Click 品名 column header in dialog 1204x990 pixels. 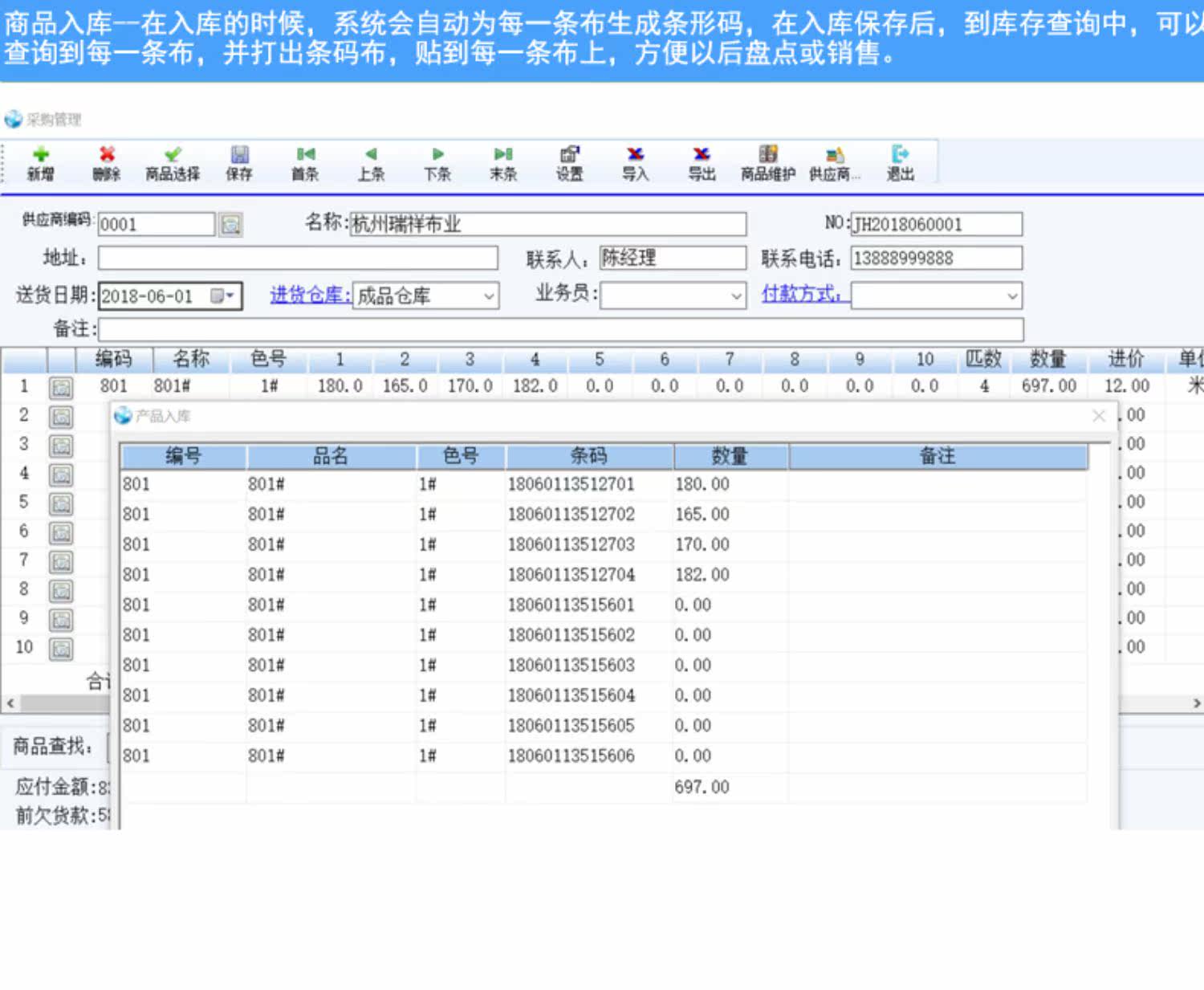(331, 456)
